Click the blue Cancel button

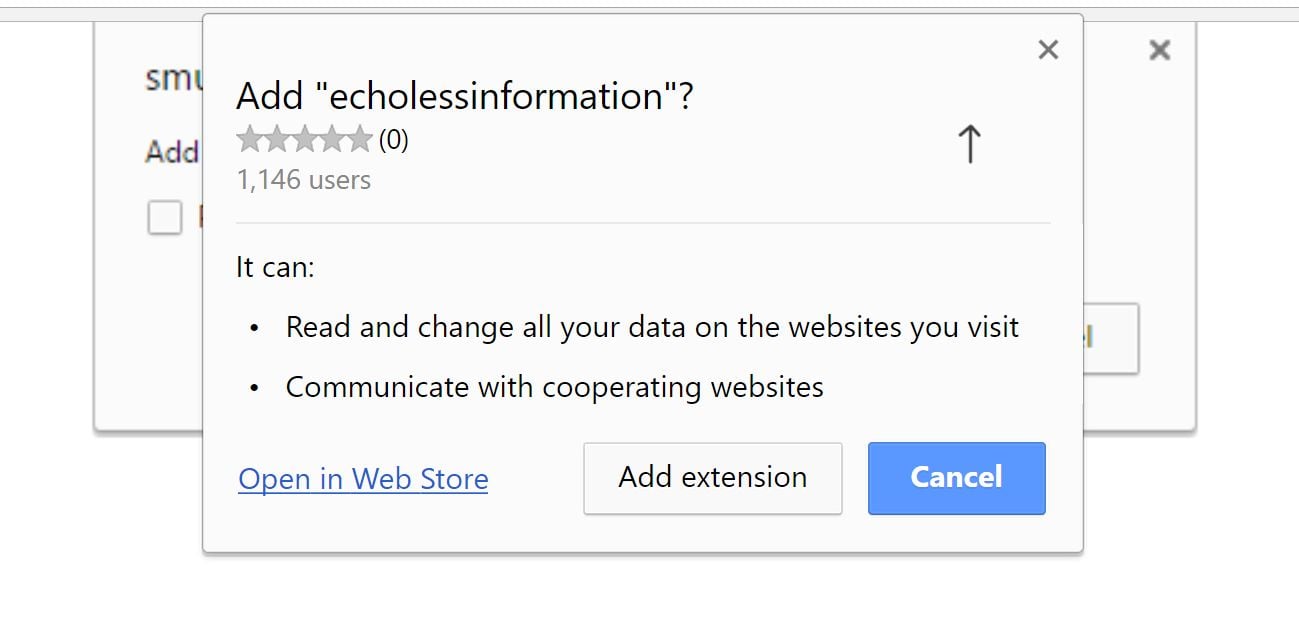tap(956, 478)
